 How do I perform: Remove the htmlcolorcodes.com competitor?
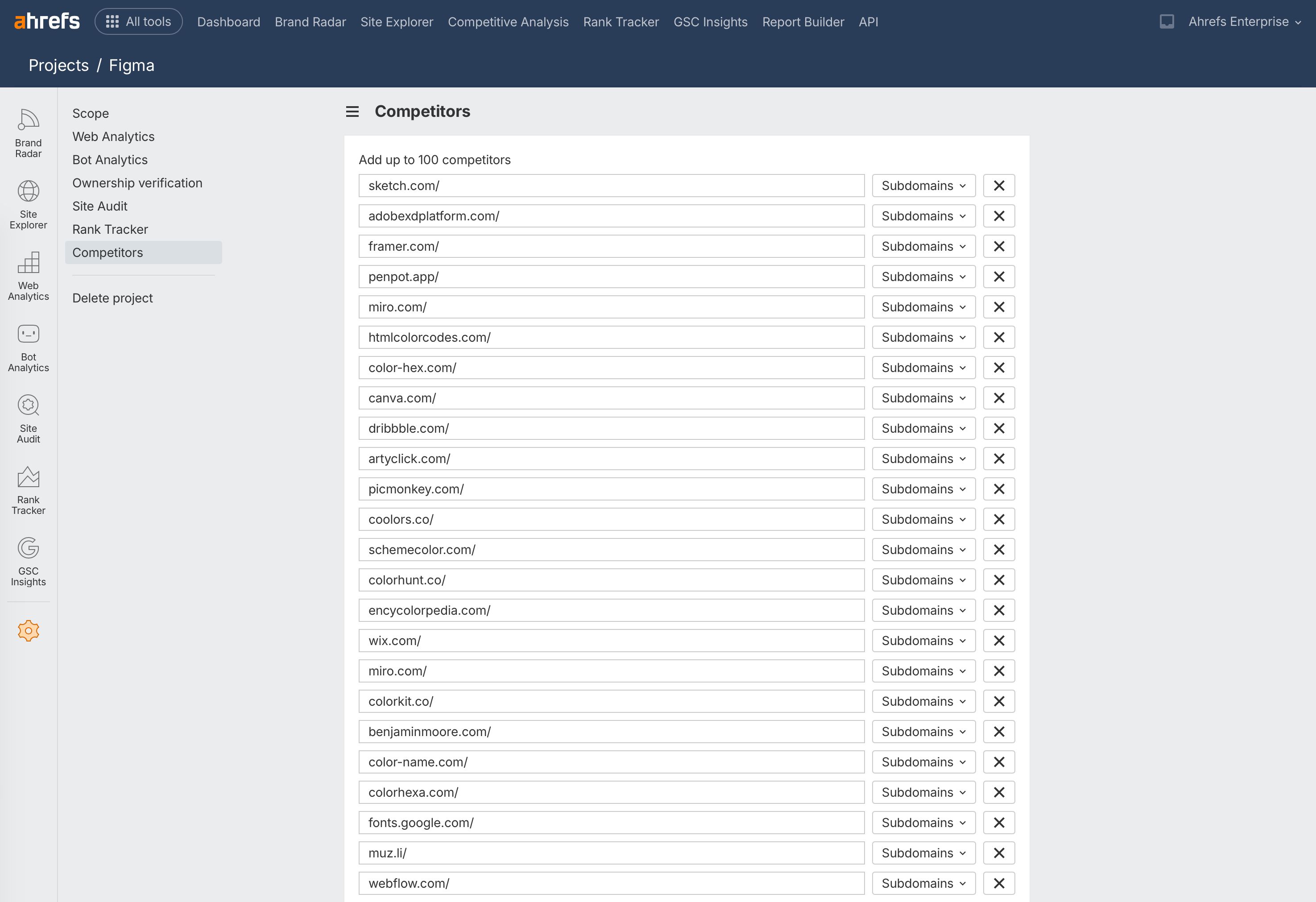(999, 338)
